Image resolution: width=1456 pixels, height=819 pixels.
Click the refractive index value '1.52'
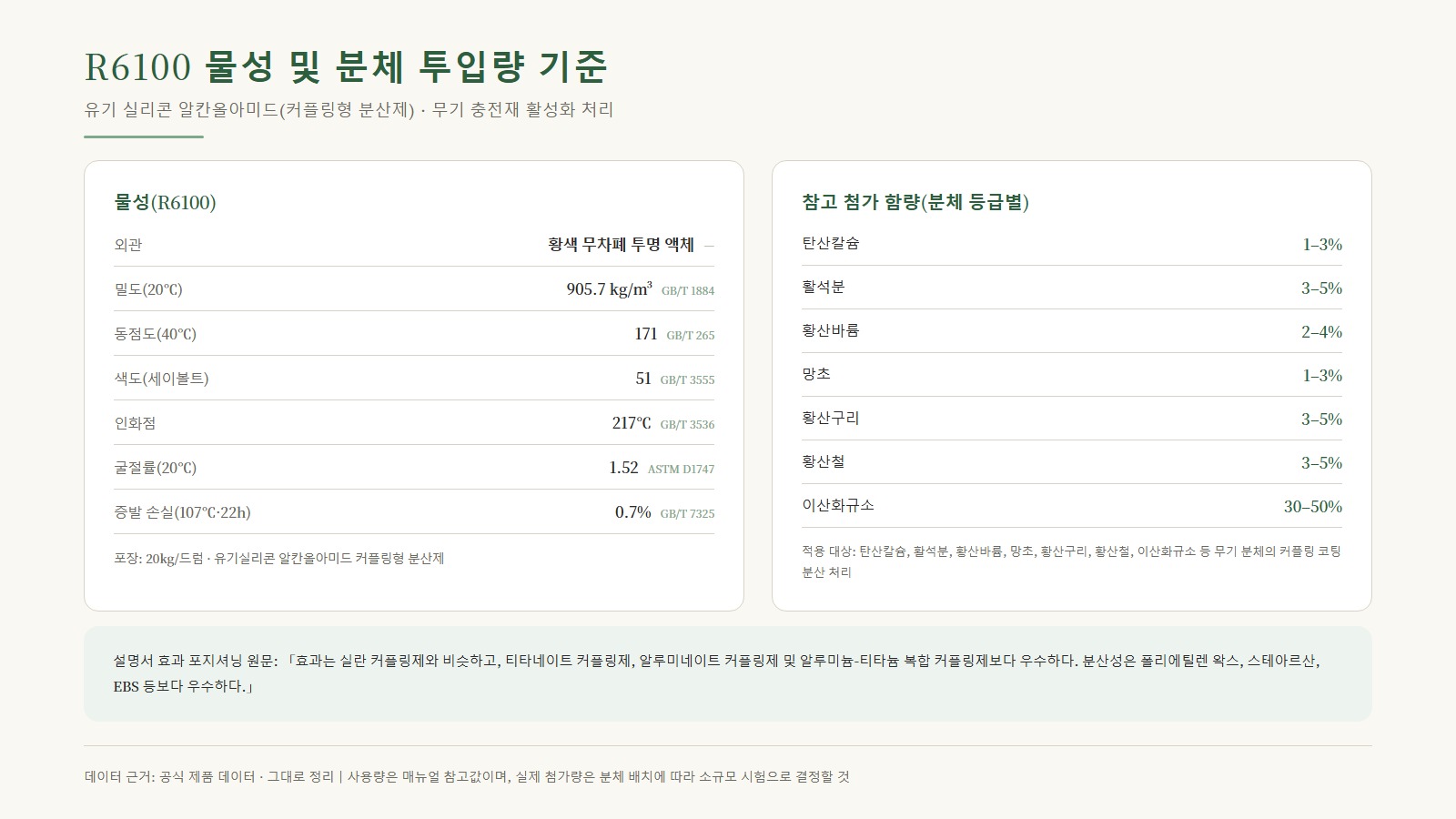pyautogui.click(x=623, y=468)
